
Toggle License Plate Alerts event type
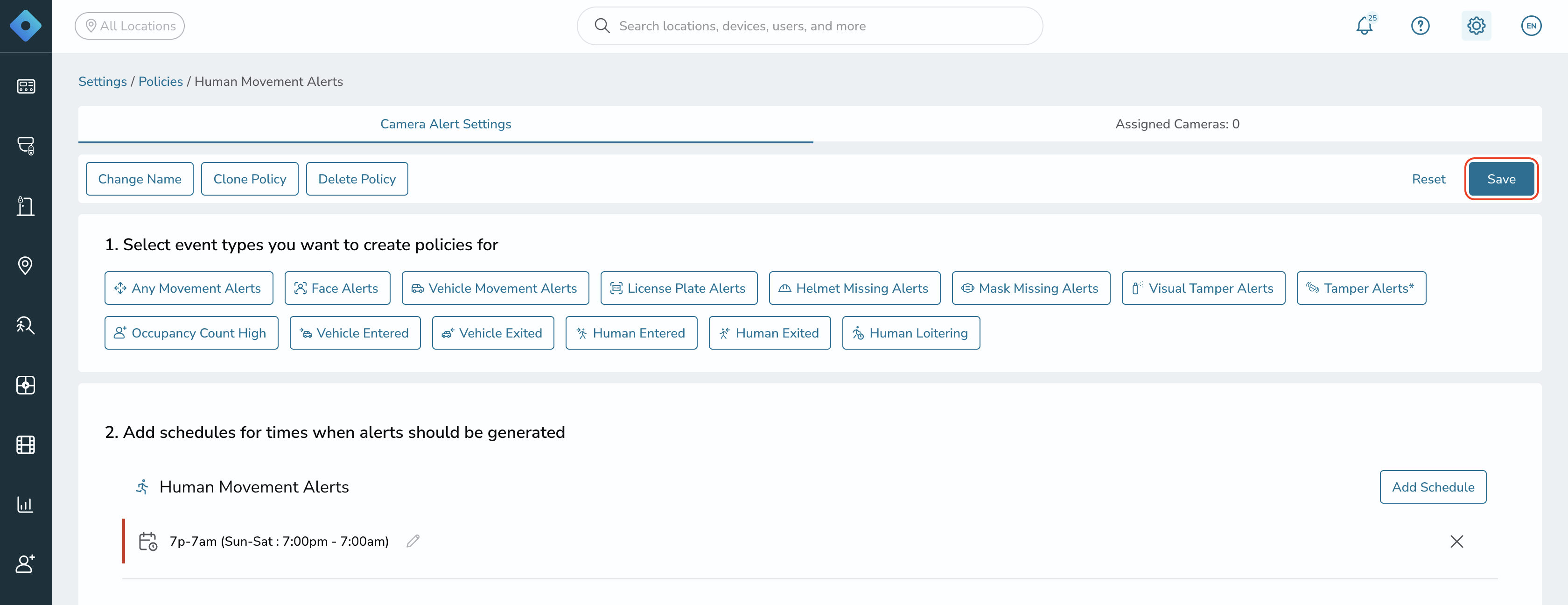click(679, 288)
